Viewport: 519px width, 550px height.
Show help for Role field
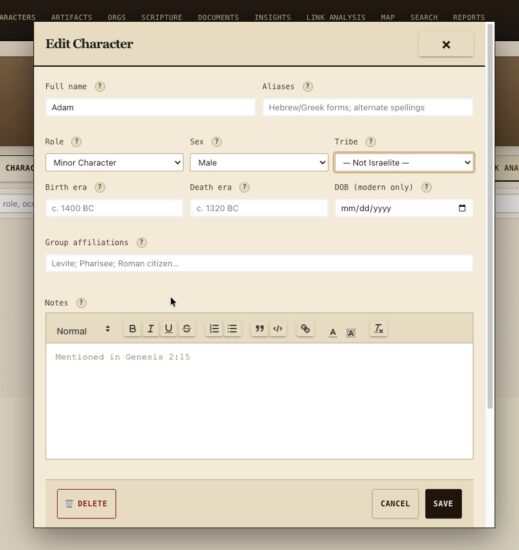tap(76, 142)
